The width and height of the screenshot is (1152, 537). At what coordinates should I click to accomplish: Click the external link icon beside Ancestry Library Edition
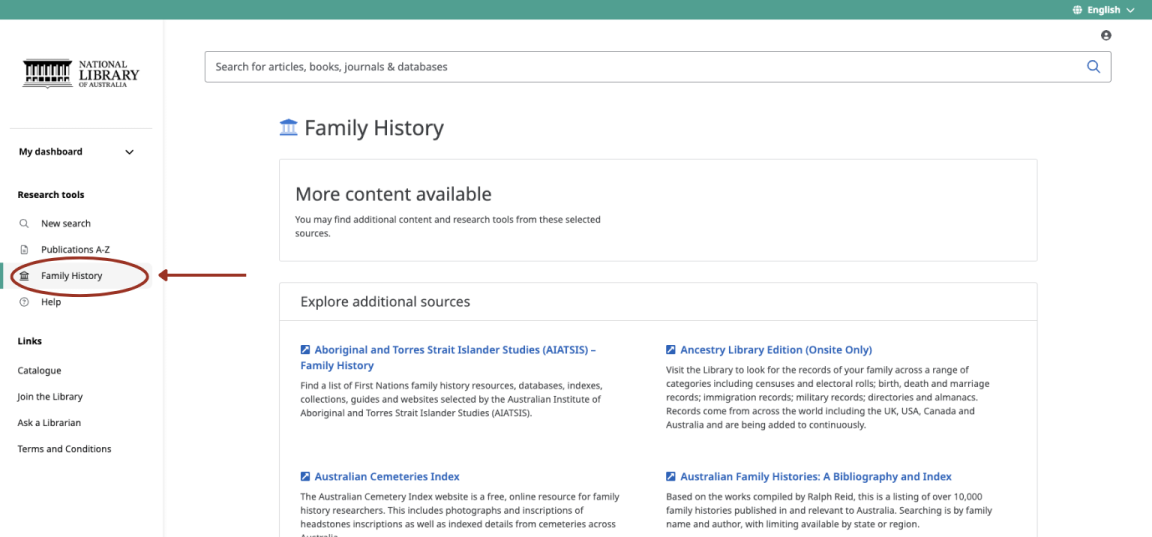click(x=671, y=350)
